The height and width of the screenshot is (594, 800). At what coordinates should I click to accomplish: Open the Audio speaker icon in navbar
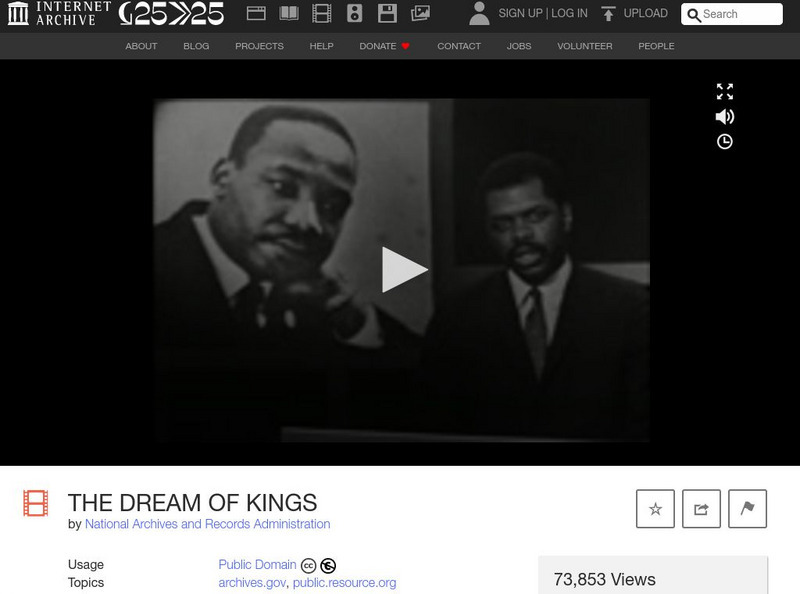(354, 13)
